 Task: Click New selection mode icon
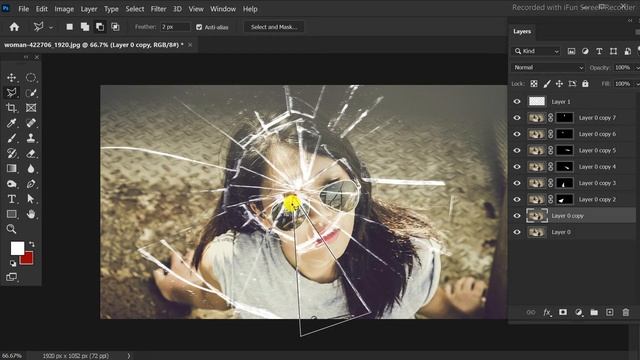pos(69,27)
